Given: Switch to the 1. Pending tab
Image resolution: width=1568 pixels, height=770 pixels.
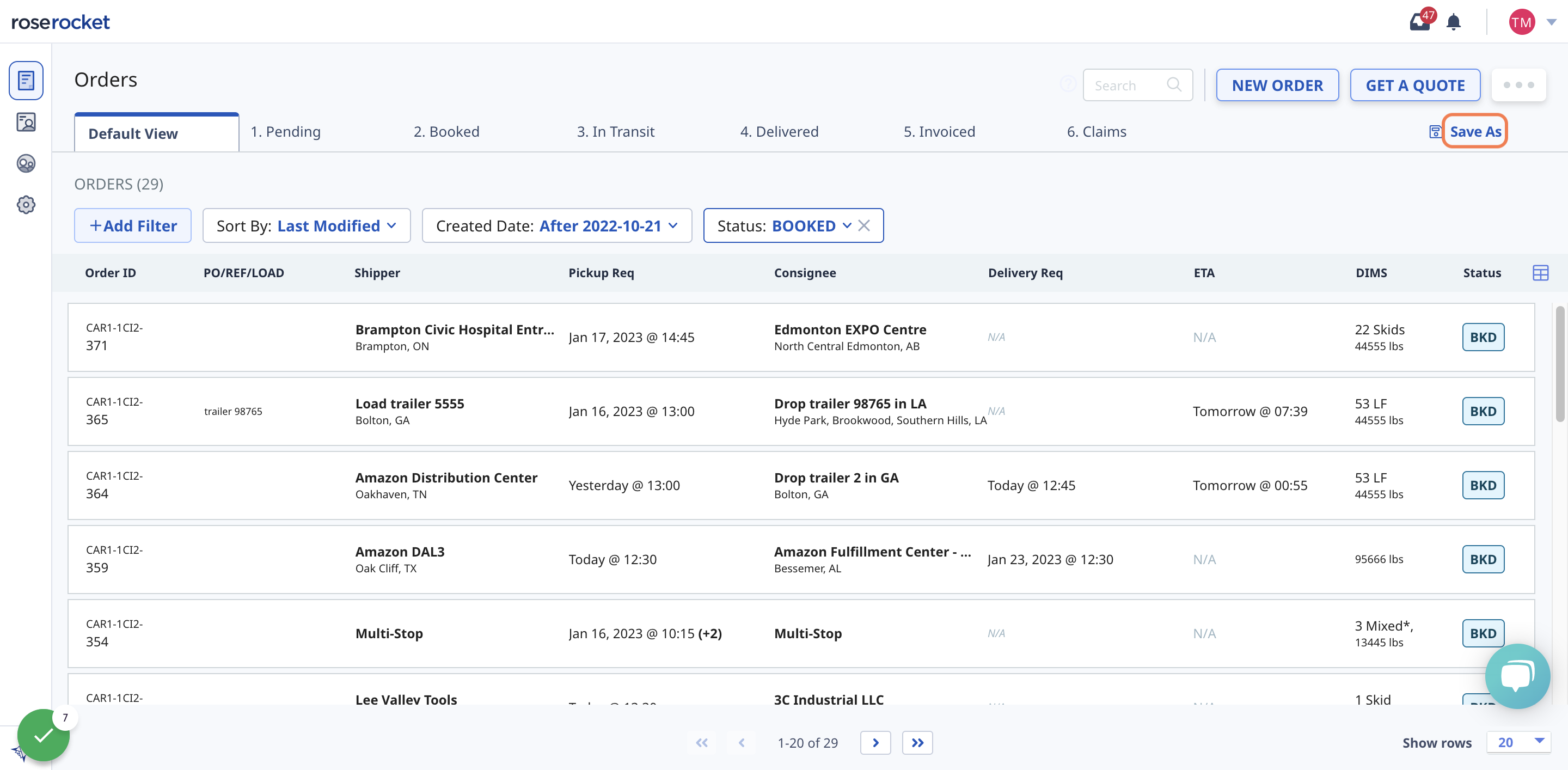Looking at the screenshot, I should [285, 131].
